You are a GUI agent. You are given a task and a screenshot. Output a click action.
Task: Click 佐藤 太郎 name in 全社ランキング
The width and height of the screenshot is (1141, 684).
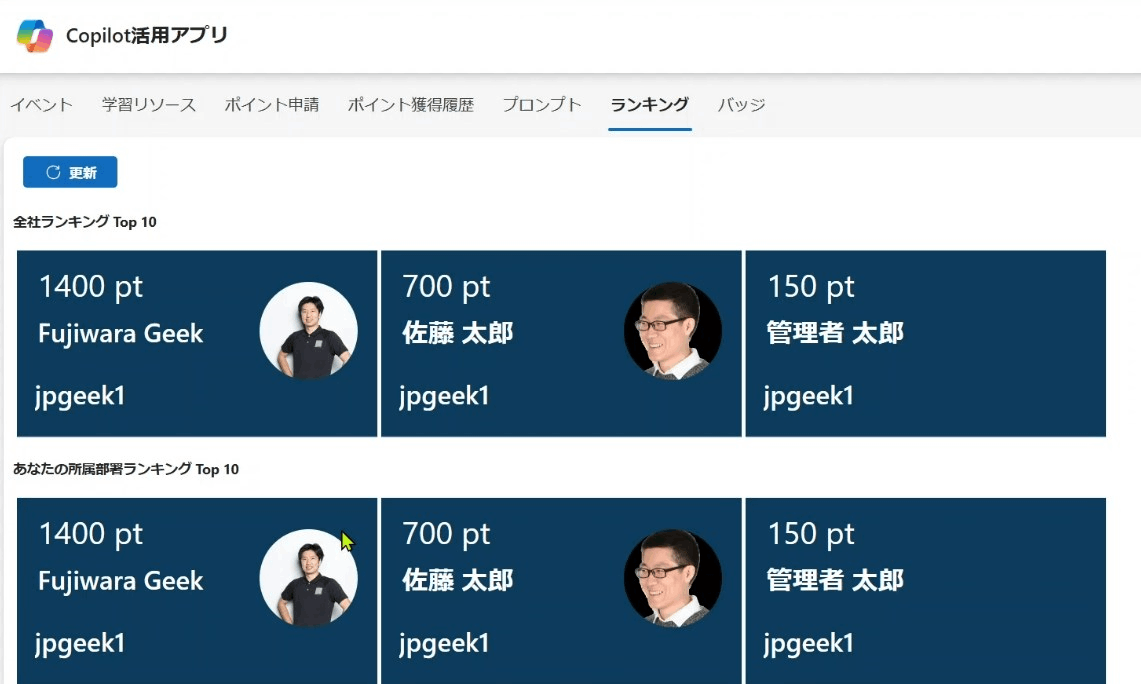[458, 333]
